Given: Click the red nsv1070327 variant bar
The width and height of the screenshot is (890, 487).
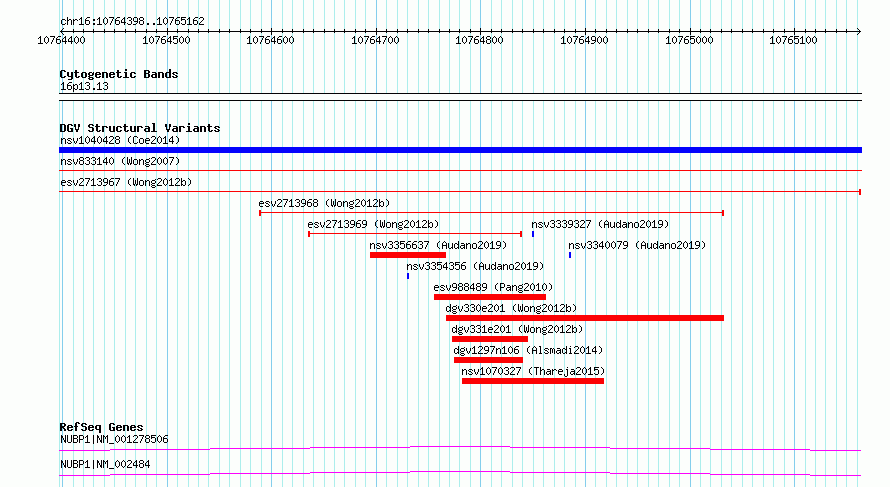Looking at the screenshot, I should click(x=533, y=381).
